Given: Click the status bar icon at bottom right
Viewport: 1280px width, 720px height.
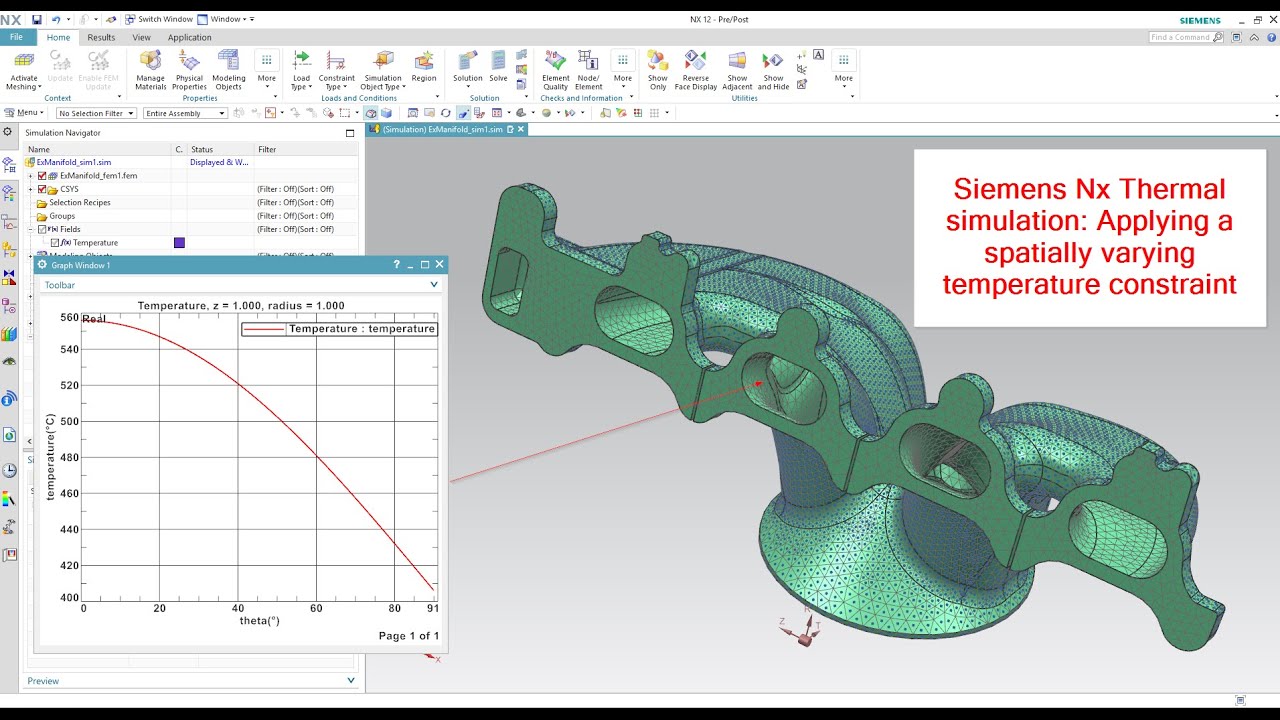Looking at the screenshot, I should point(1241,700).
